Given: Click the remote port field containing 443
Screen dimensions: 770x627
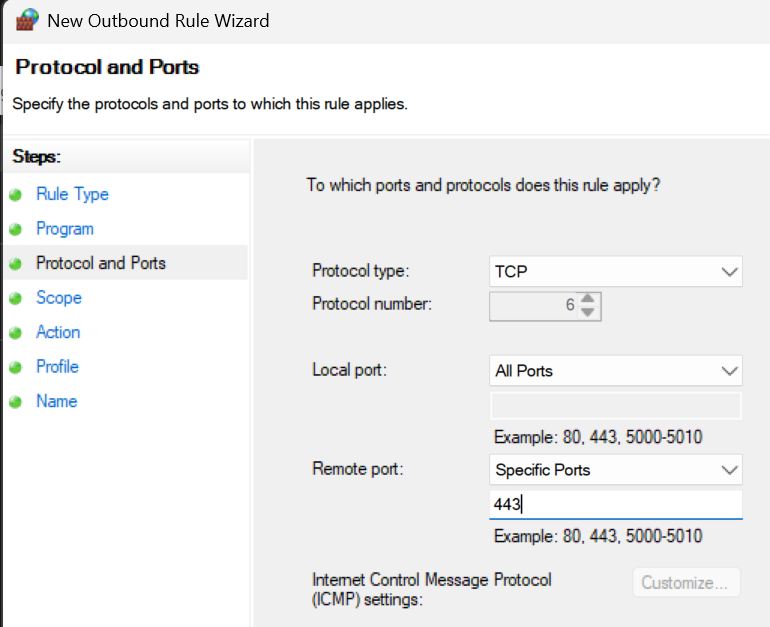Looking at the screenshot, I should point(615,504).
